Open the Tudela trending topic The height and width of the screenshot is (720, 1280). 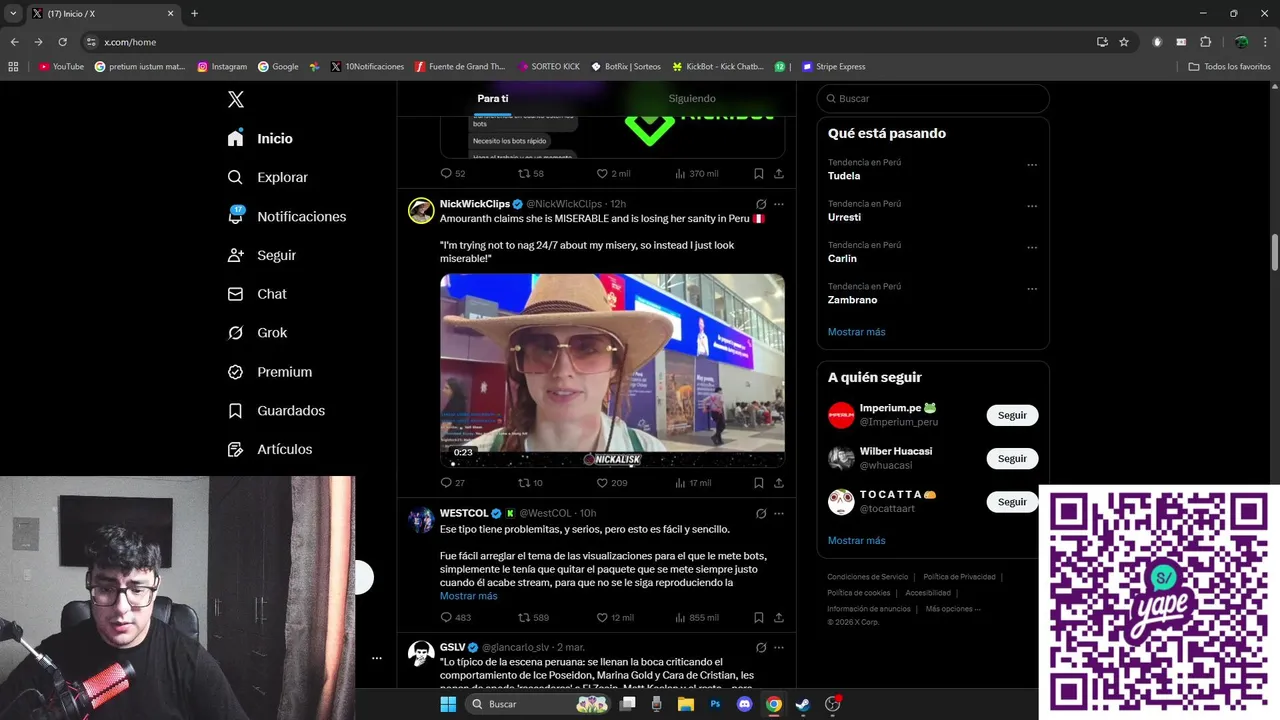coord(844,176)
